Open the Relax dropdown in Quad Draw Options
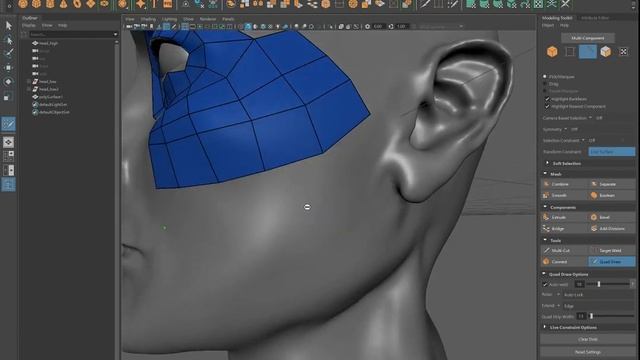 coord(558,294)
